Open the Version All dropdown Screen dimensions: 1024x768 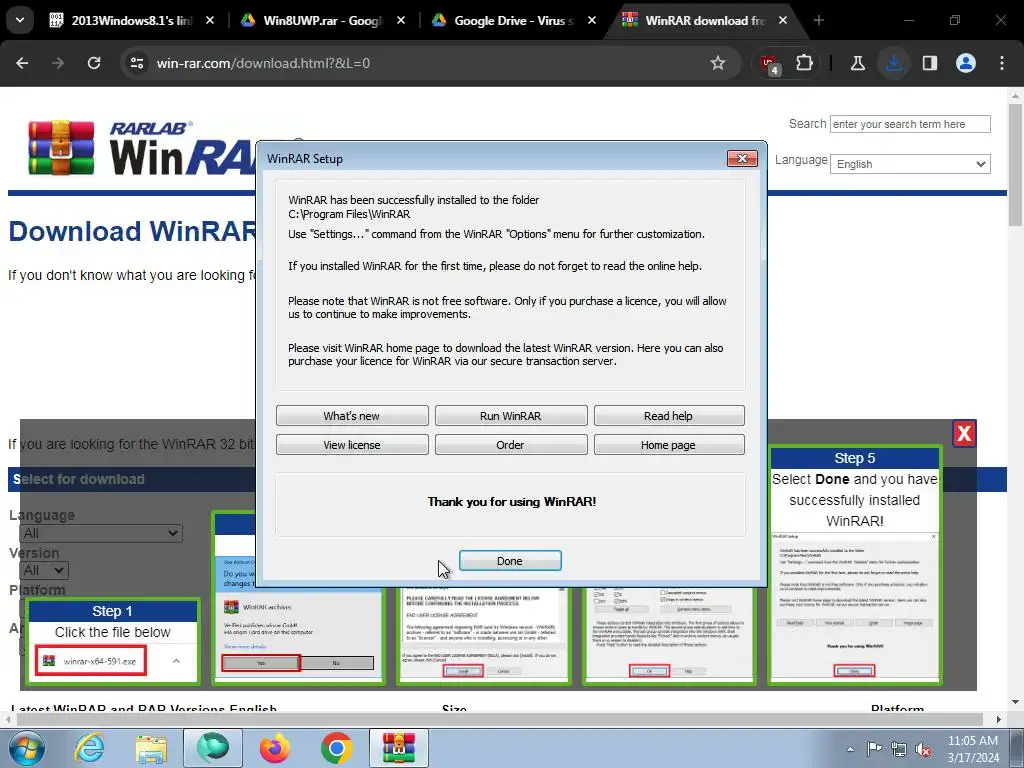tap(44, 570)
